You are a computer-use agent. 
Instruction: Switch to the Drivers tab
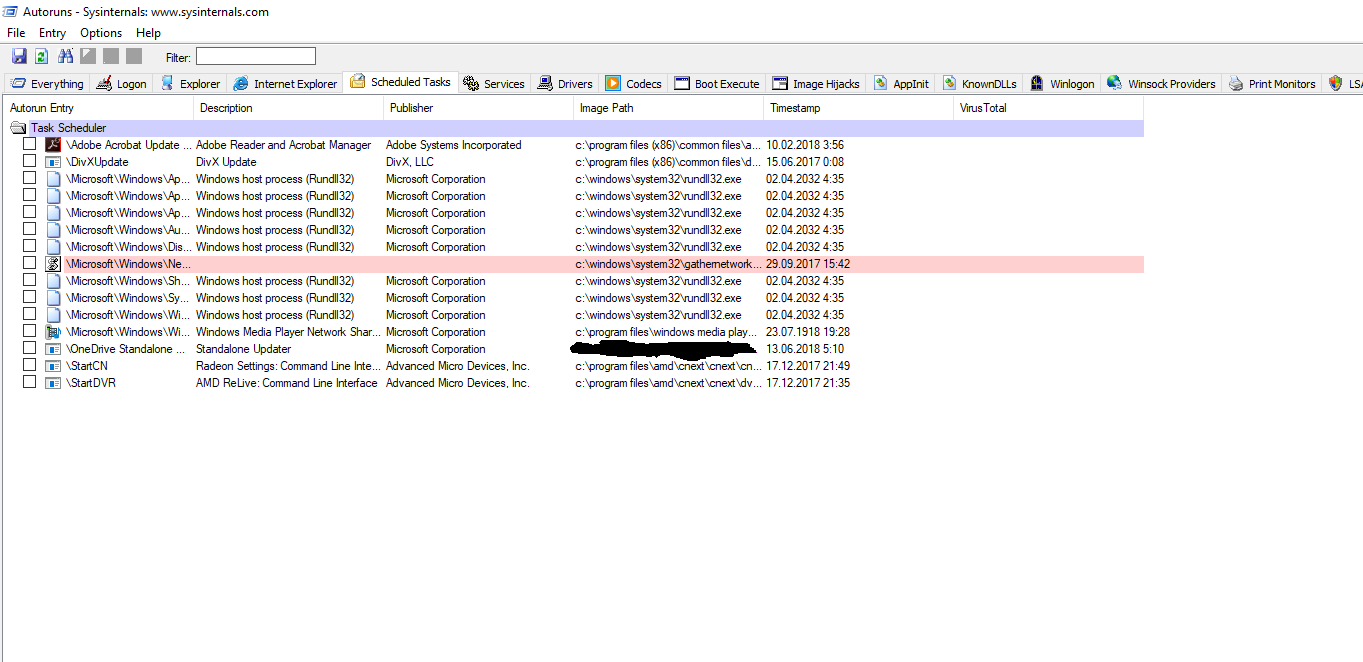565,84
